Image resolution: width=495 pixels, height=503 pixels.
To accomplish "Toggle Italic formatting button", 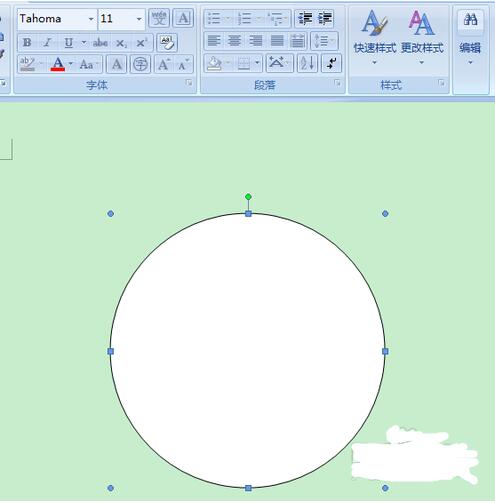I will [47, 43].
